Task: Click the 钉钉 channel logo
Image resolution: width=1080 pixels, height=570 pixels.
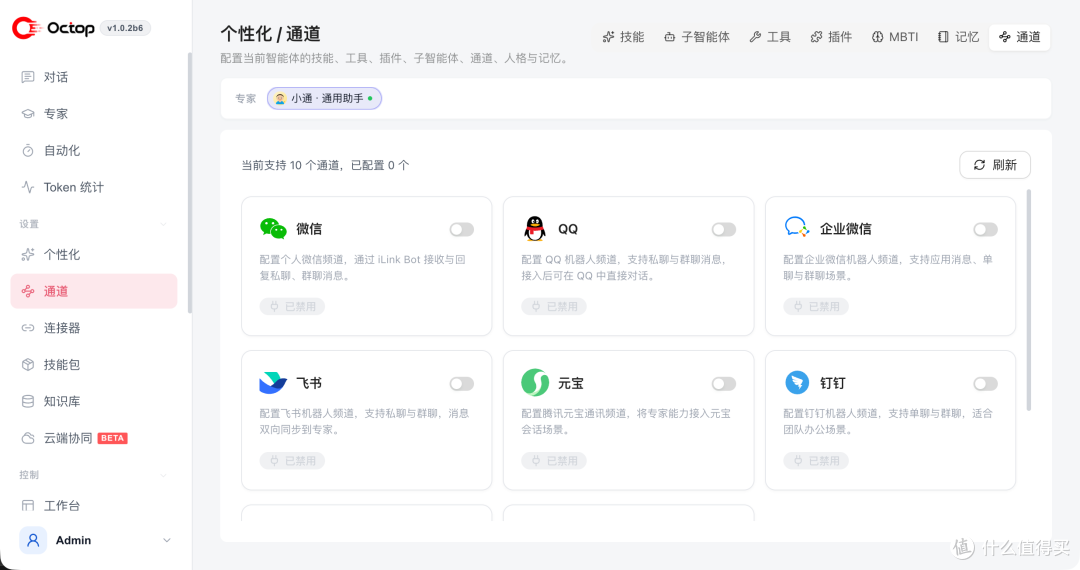Action: [797, 382]
